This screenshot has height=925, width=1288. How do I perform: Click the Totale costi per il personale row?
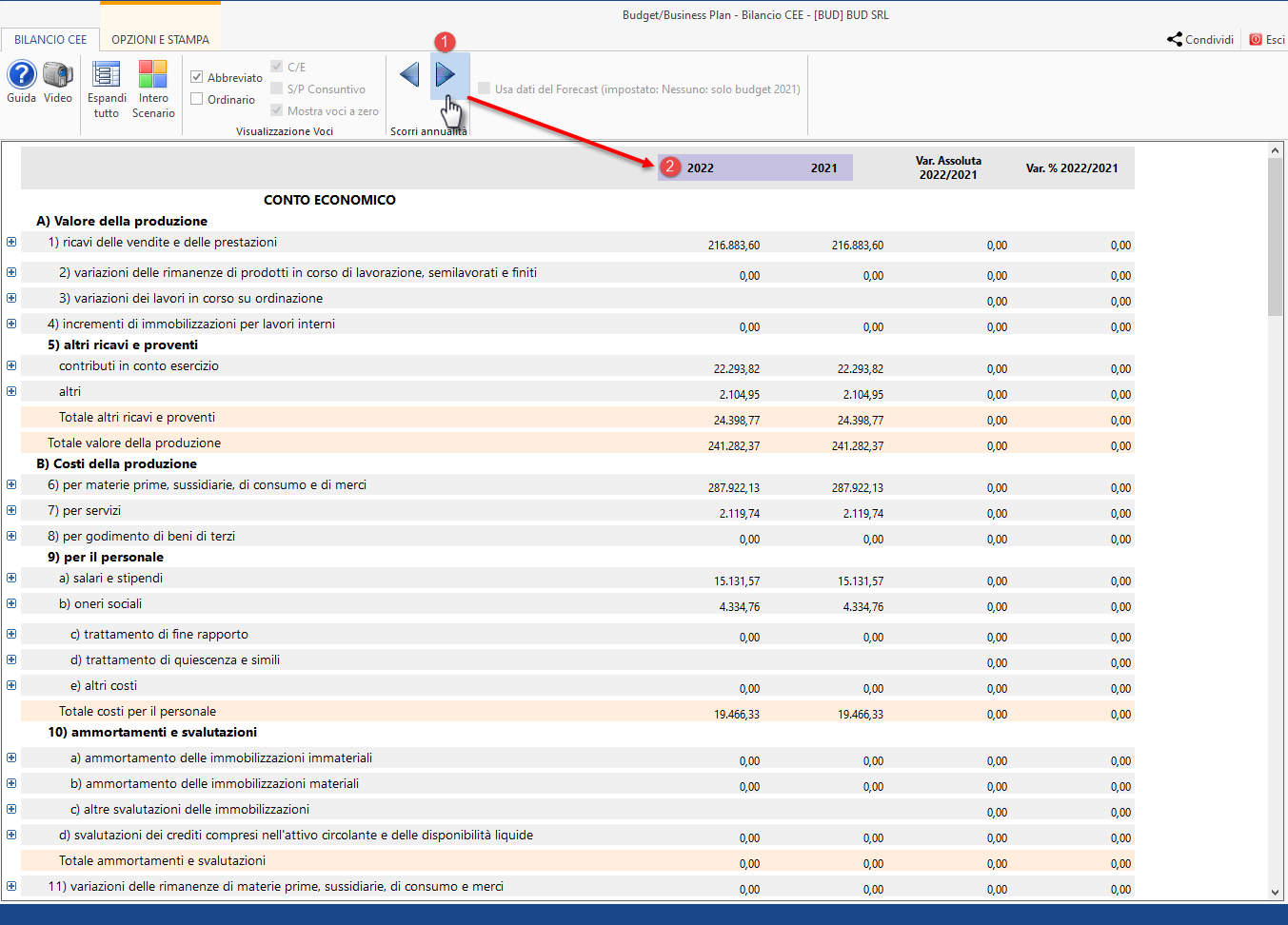point(578,711)
